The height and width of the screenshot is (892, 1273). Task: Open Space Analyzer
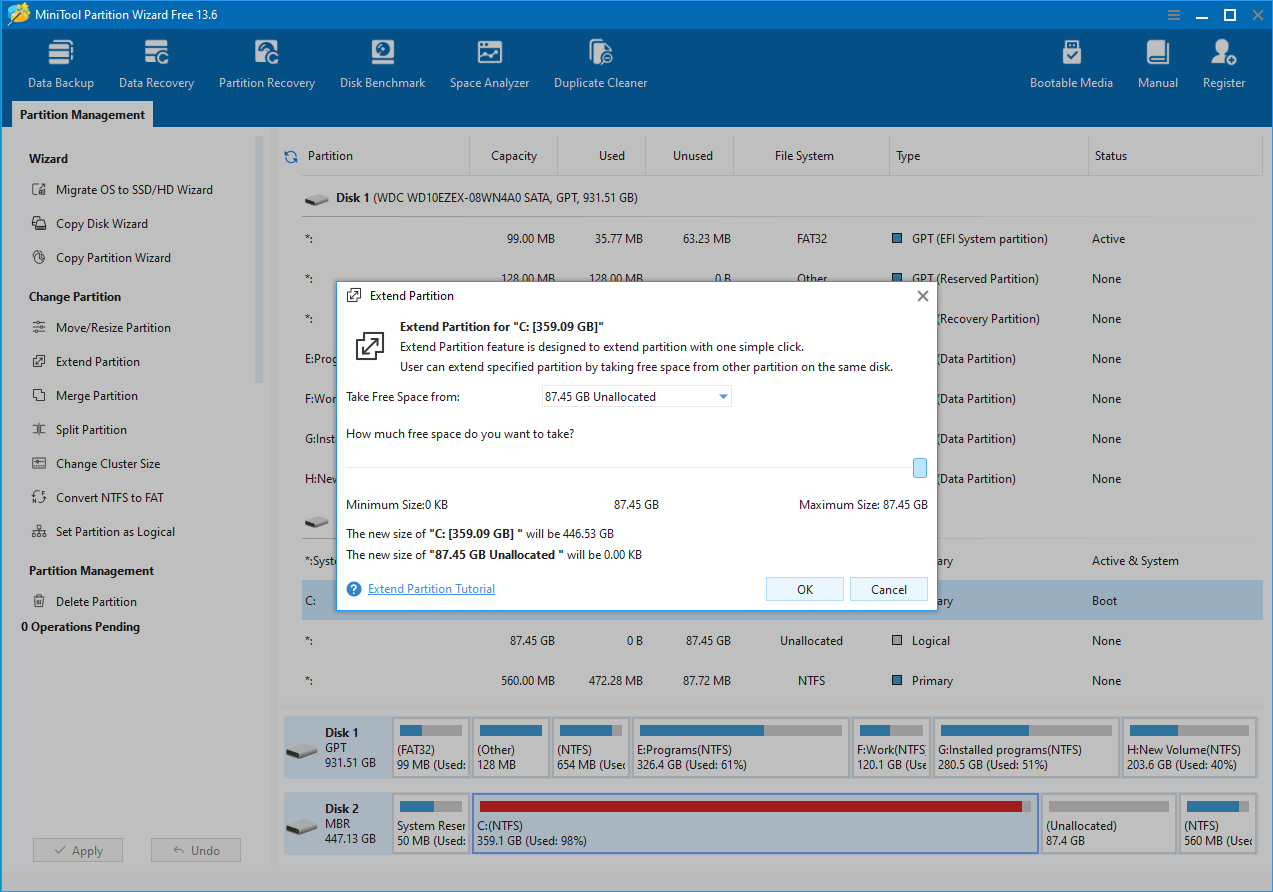[x=489, y=65]
